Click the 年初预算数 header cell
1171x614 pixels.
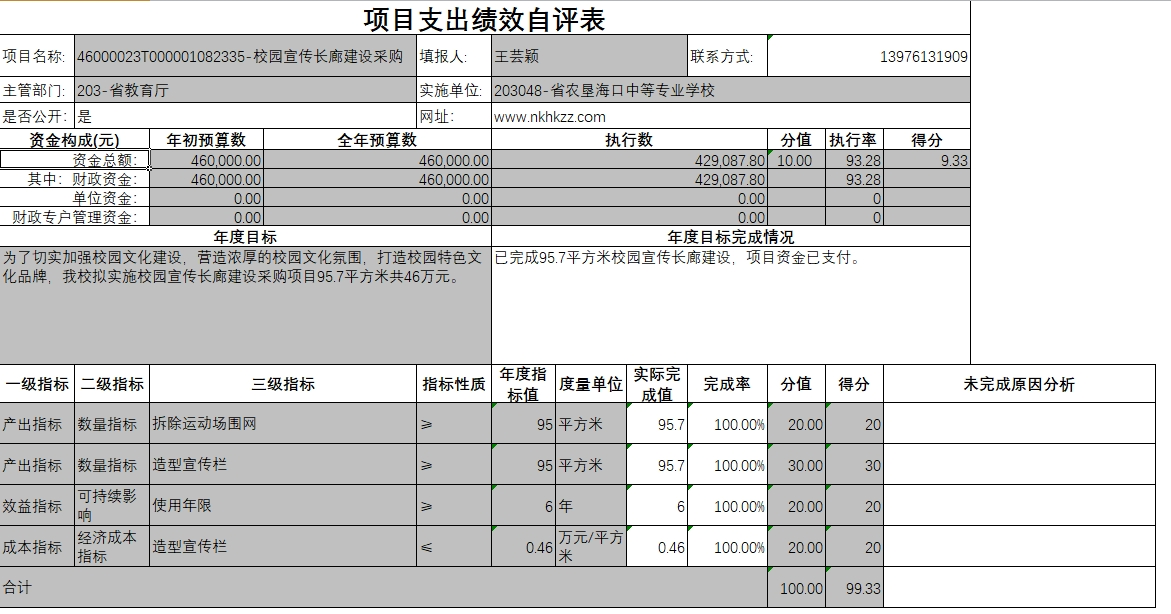206,140
